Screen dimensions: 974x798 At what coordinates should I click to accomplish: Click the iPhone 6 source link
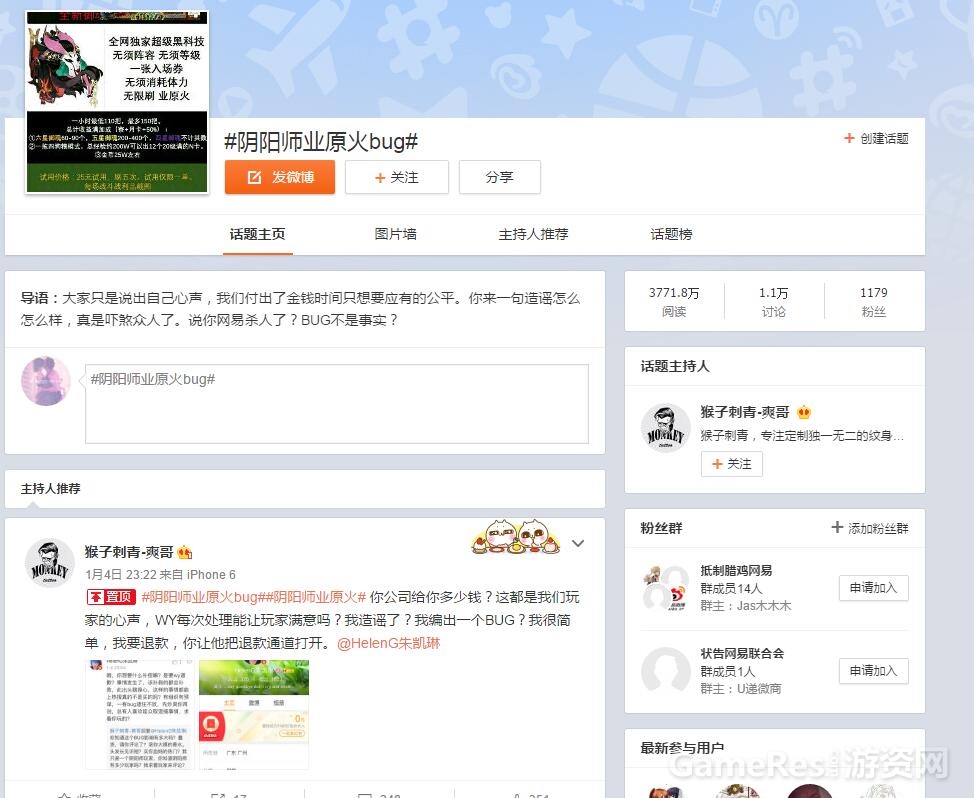211,574
